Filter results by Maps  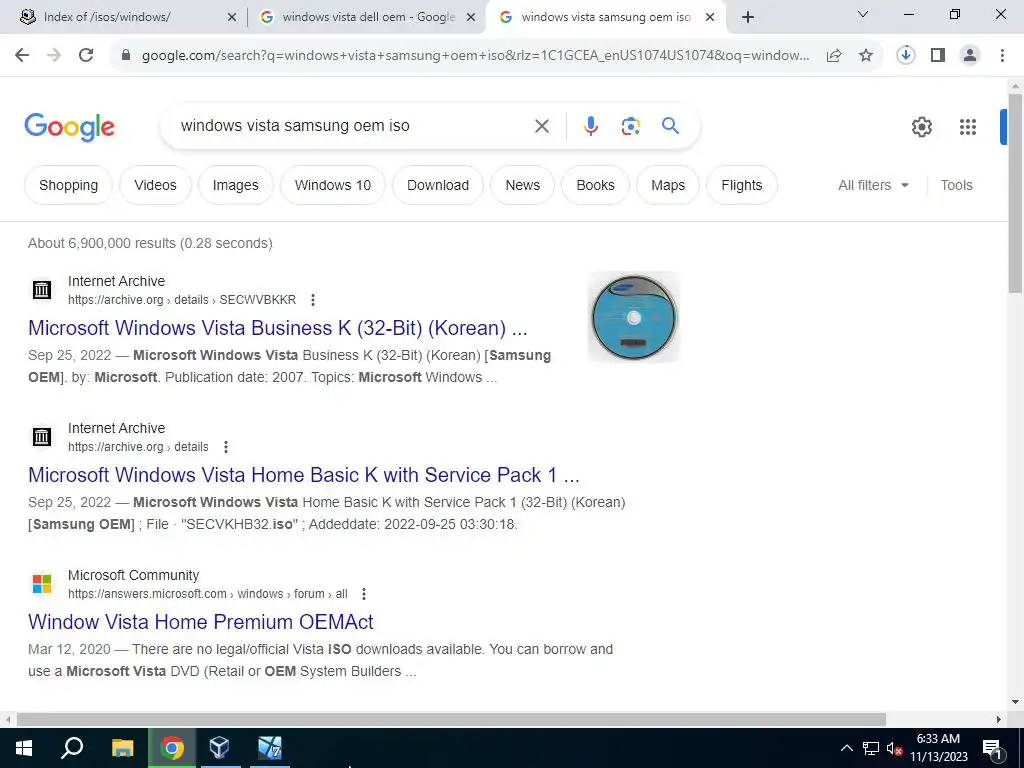click(x=668, y=185)
